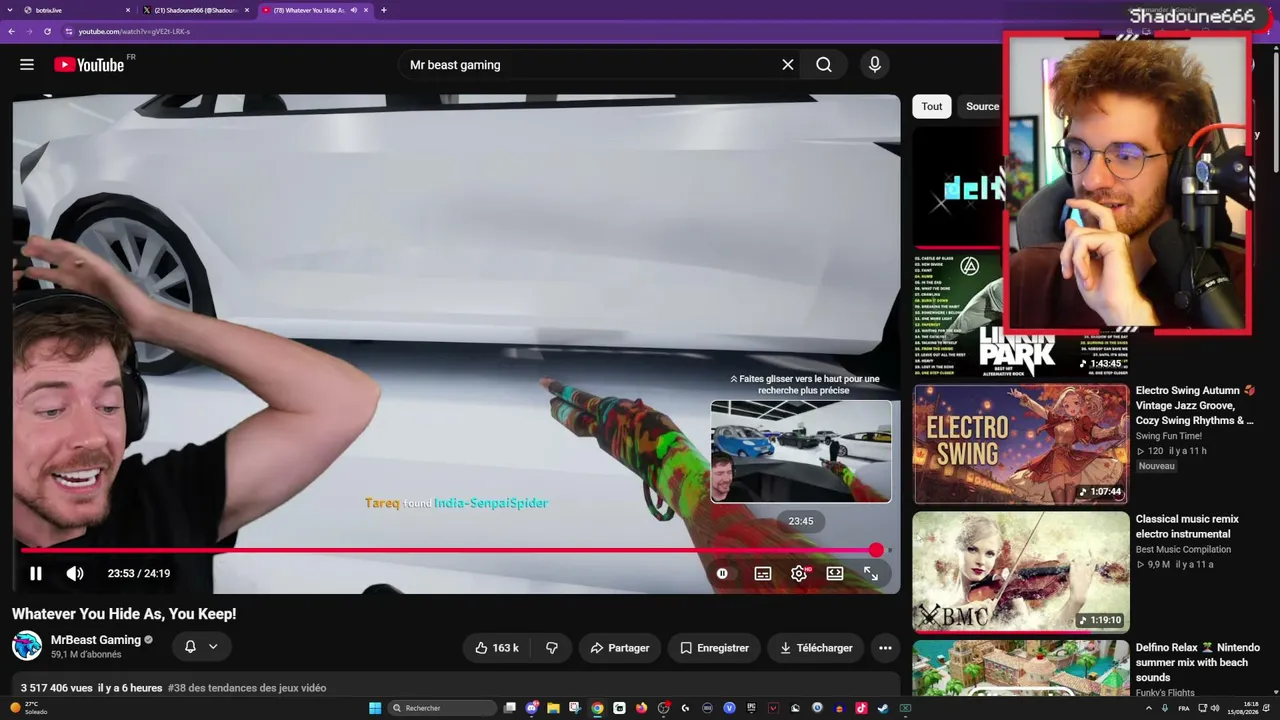
Task: Open the FRA keyboard language selector
Action: 1184,708
